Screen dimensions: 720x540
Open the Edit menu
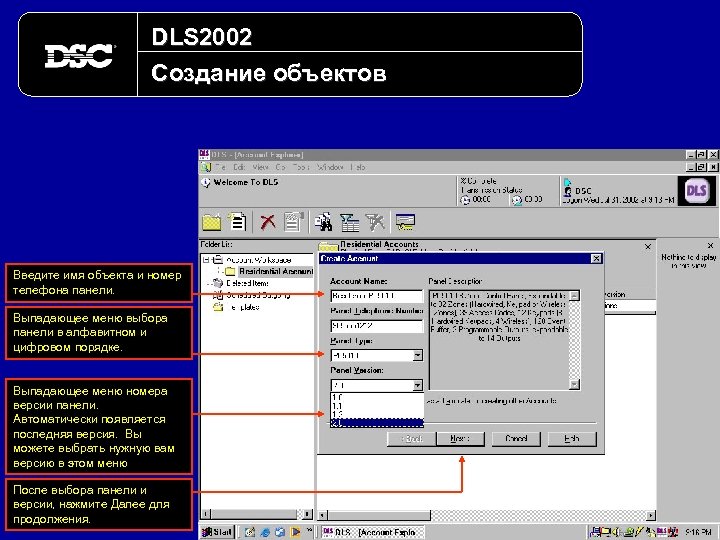click(239, 167)
